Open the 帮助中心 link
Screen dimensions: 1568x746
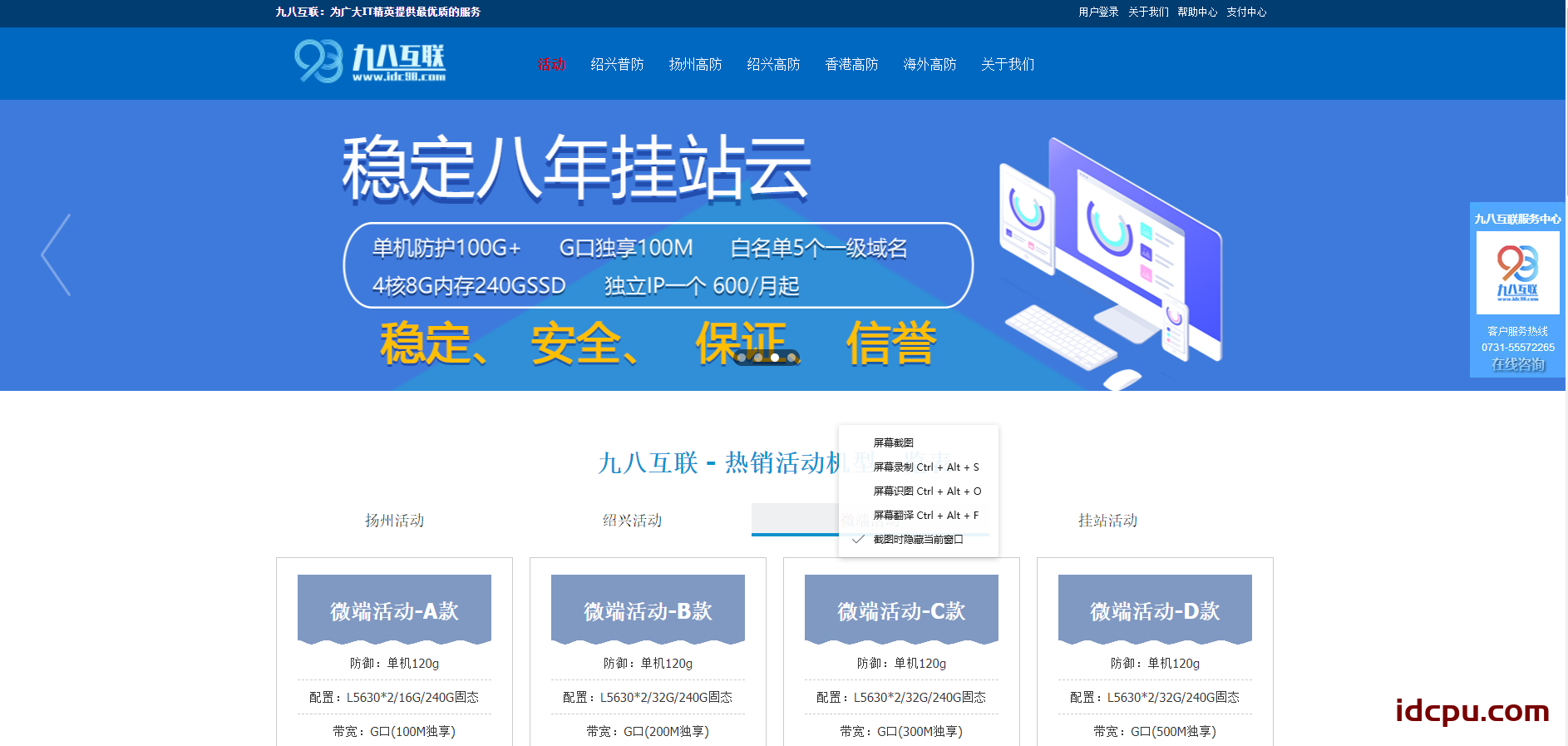click(x=1197, y=12)
